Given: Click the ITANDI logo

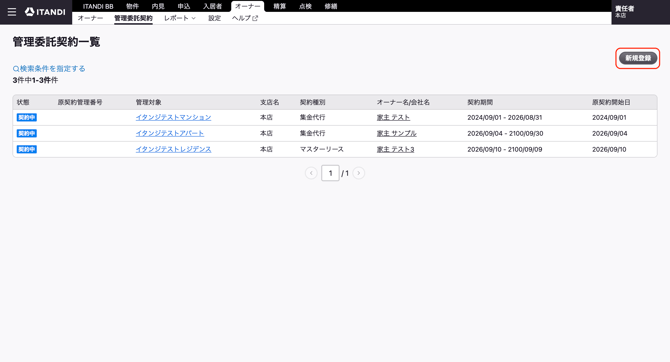Looking at the screenshot, I should (45, 12).
